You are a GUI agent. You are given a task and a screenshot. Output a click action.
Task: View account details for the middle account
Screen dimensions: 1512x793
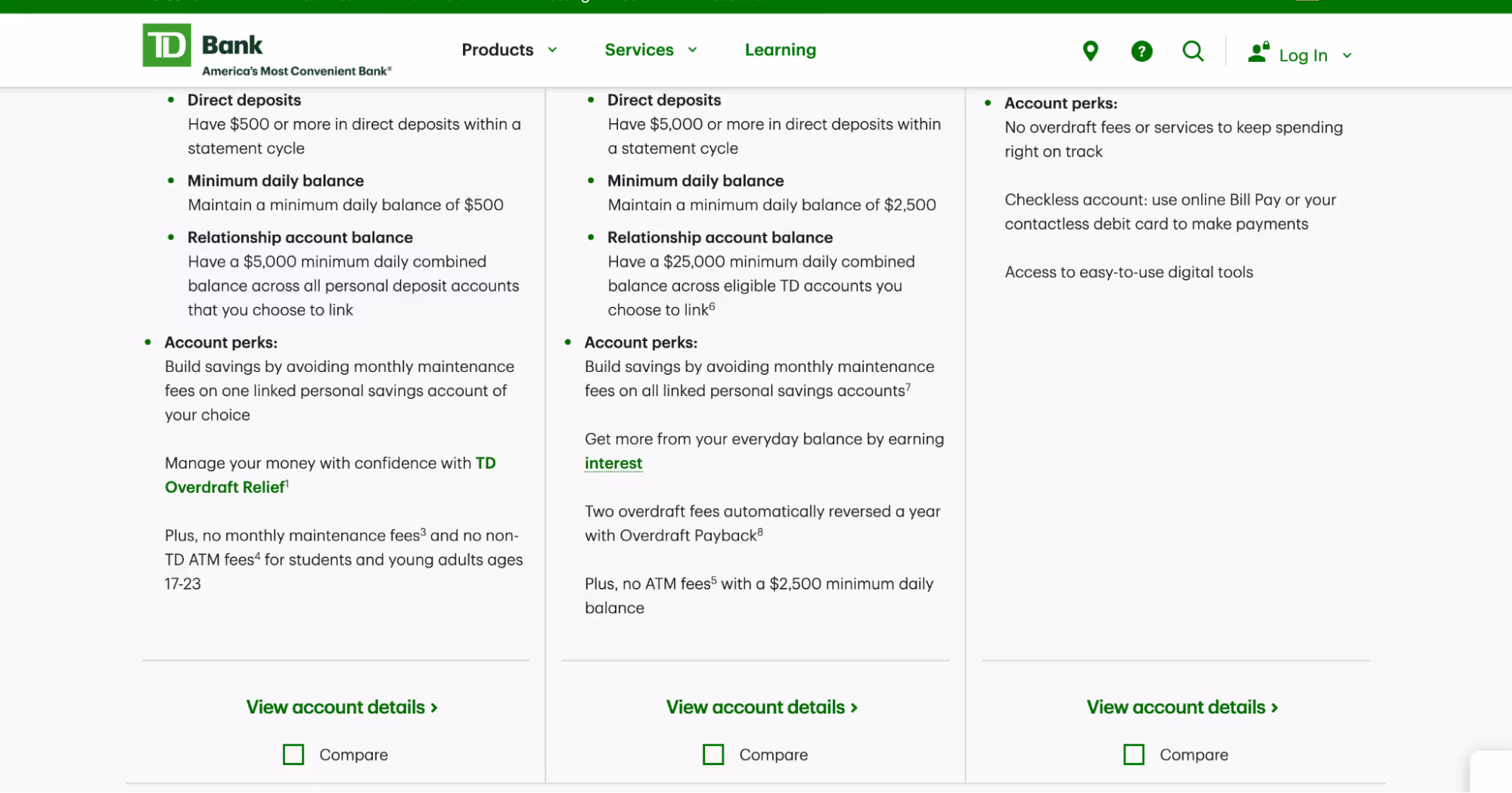tap(762, 707)
